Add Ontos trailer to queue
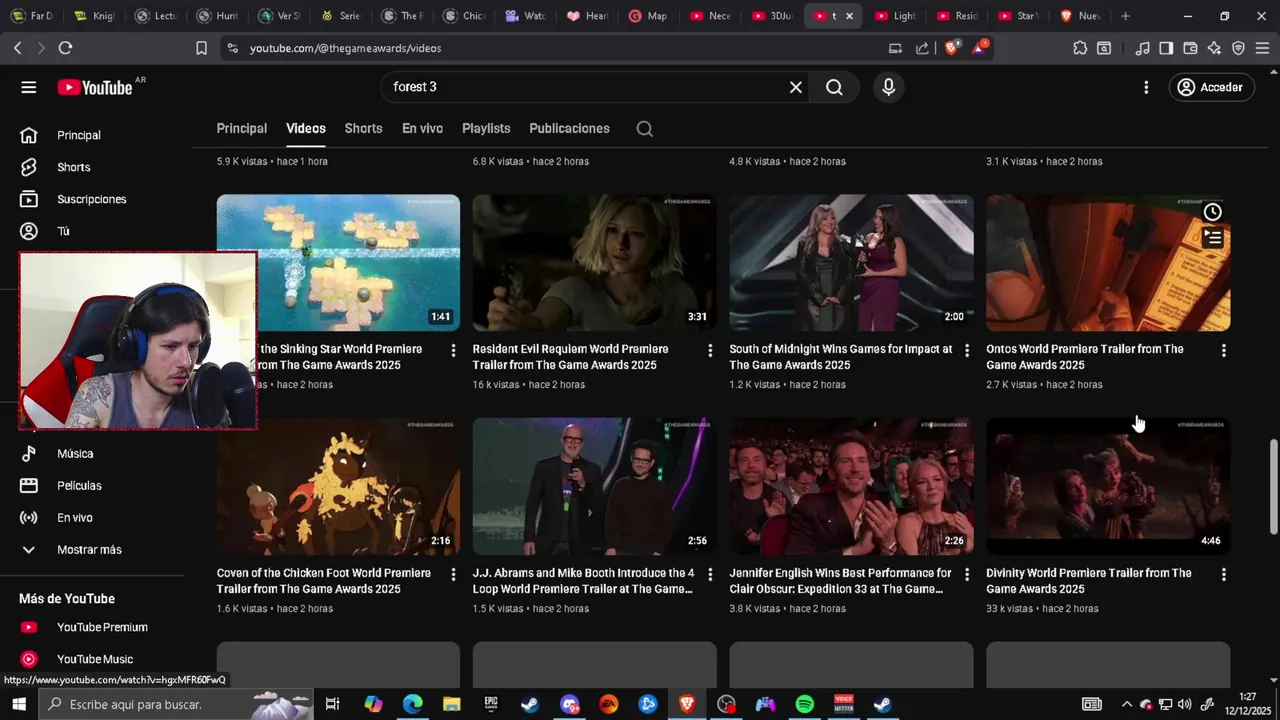Viewport: 1280px width, 720px height. point(1212,238)
